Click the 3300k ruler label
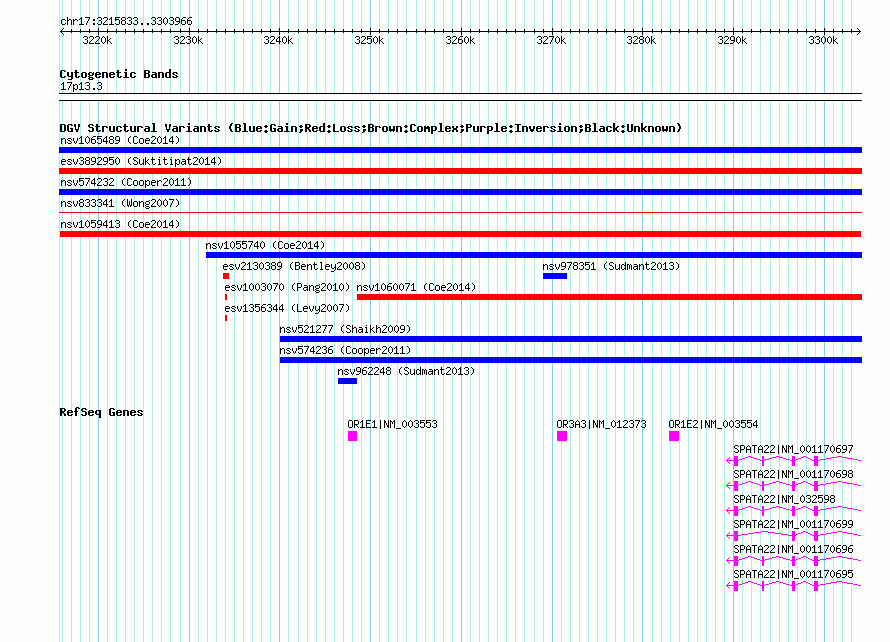The height and width of the screenshot is (642, 890). (822, 40)
